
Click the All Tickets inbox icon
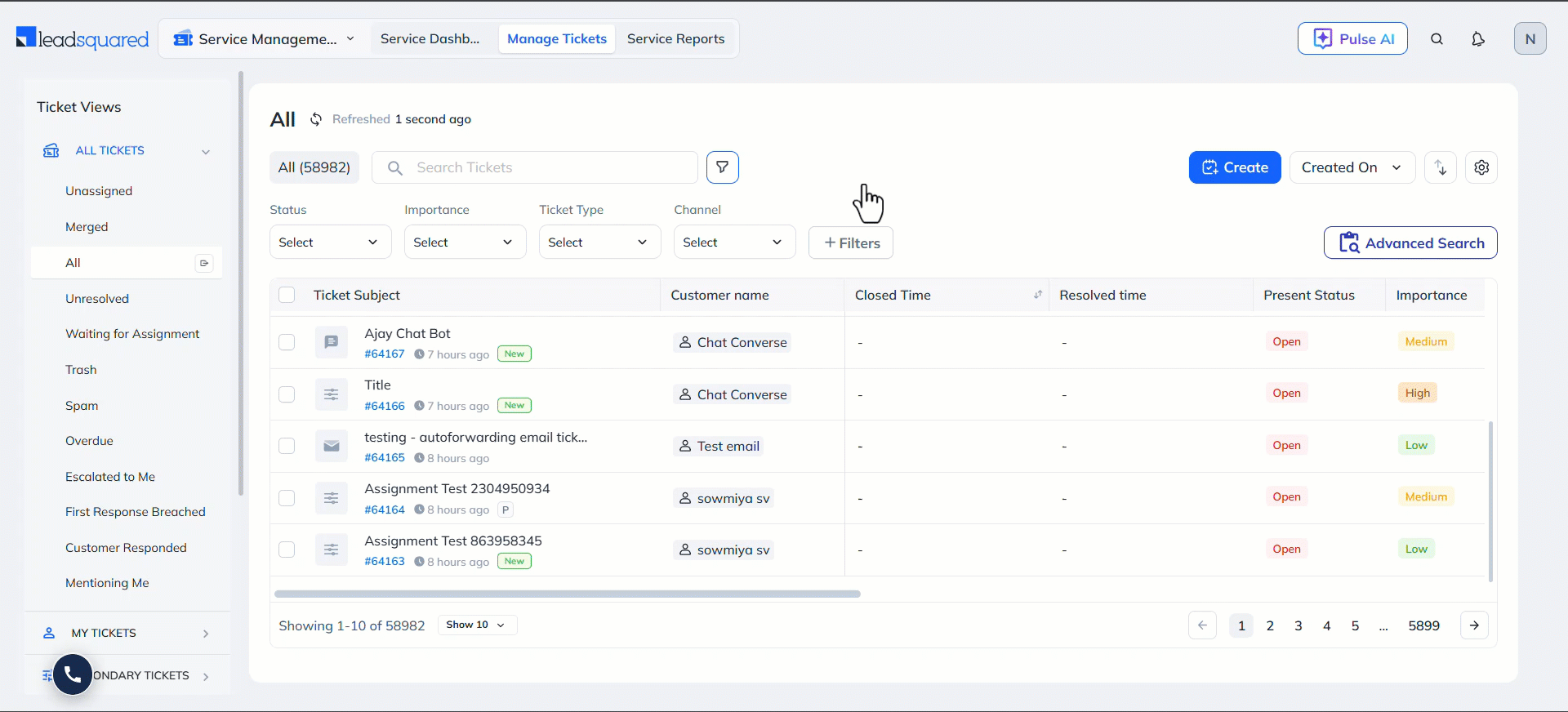click(51, 150)
